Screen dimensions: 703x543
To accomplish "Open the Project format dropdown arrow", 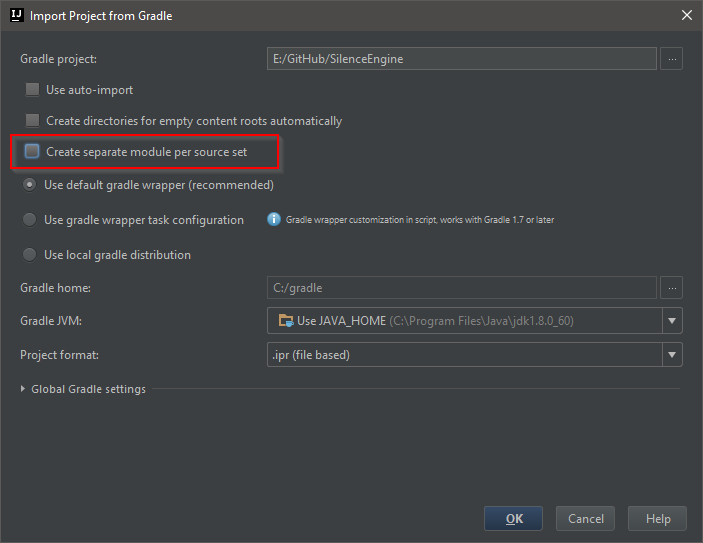I will pos(672,355).
